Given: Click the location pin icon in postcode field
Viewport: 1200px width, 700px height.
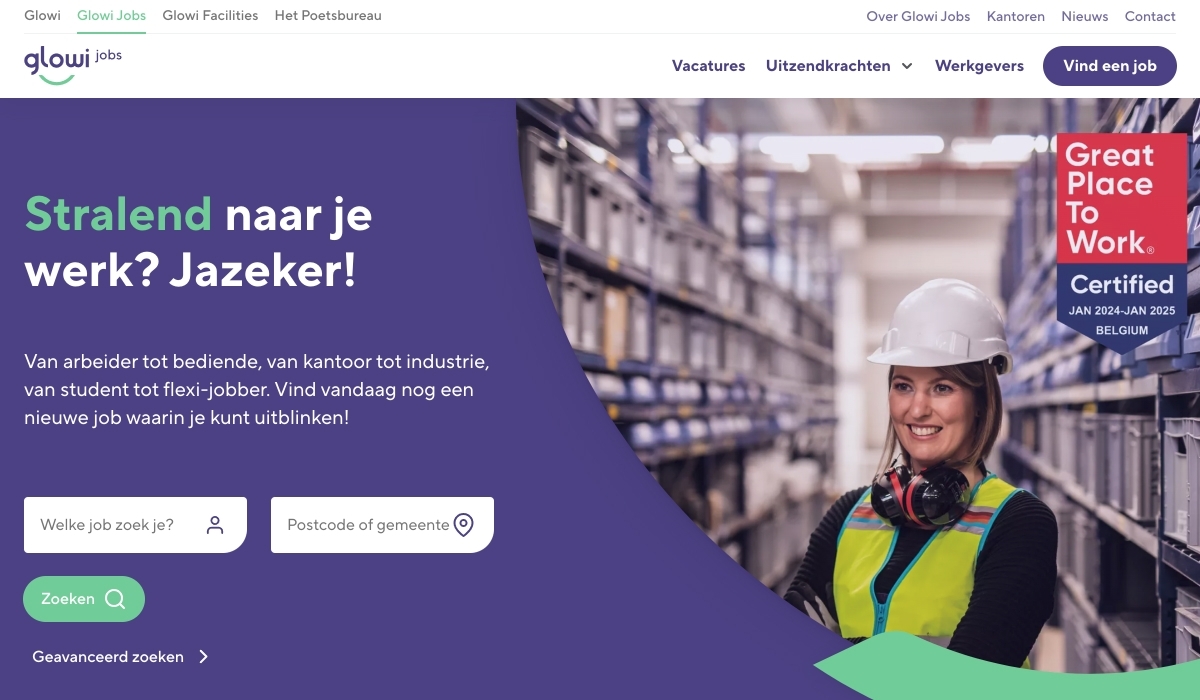Looking at the screenshot, I should (463, 525).
